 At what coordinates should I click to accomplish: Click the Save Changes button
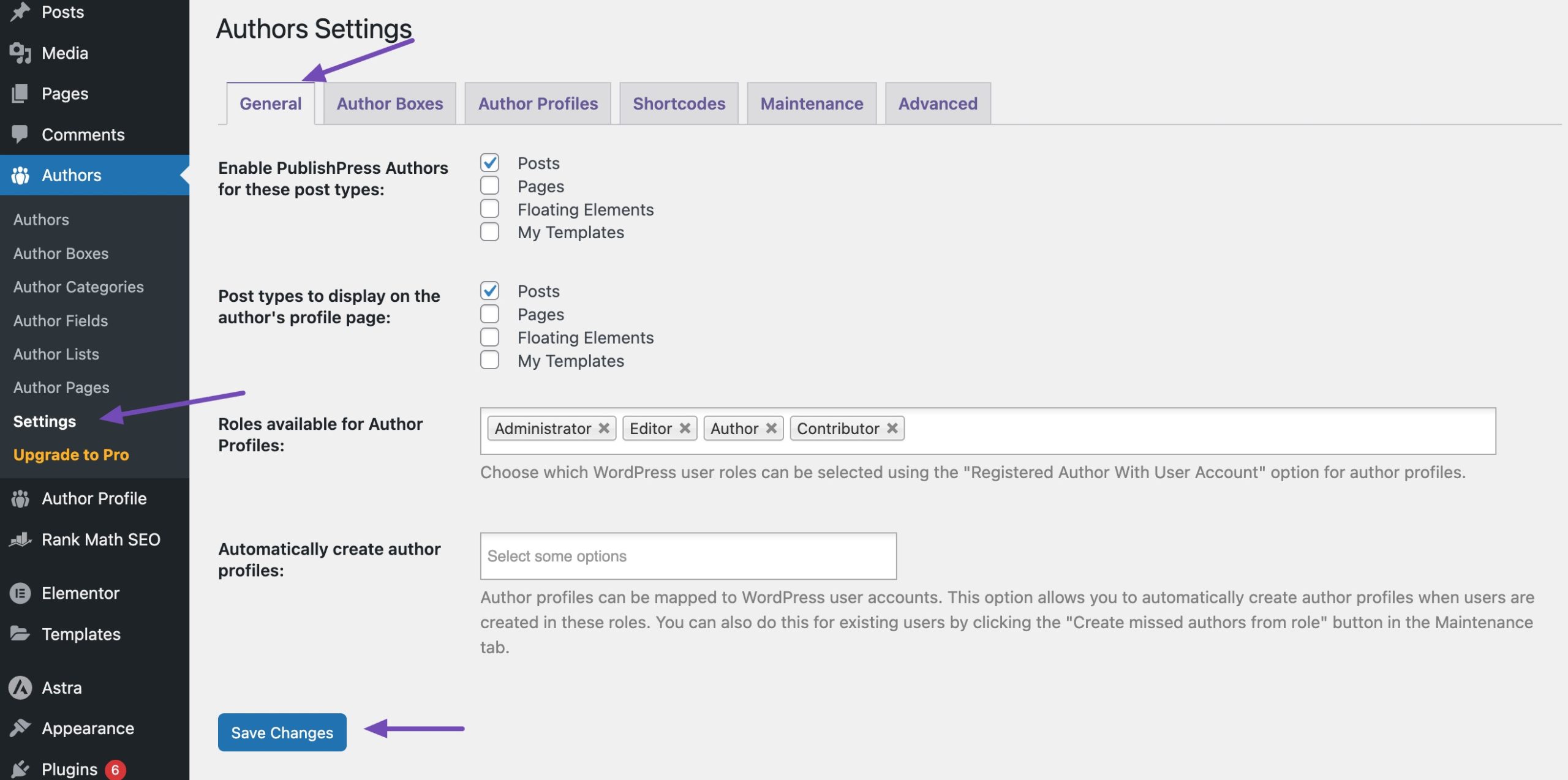282,732
